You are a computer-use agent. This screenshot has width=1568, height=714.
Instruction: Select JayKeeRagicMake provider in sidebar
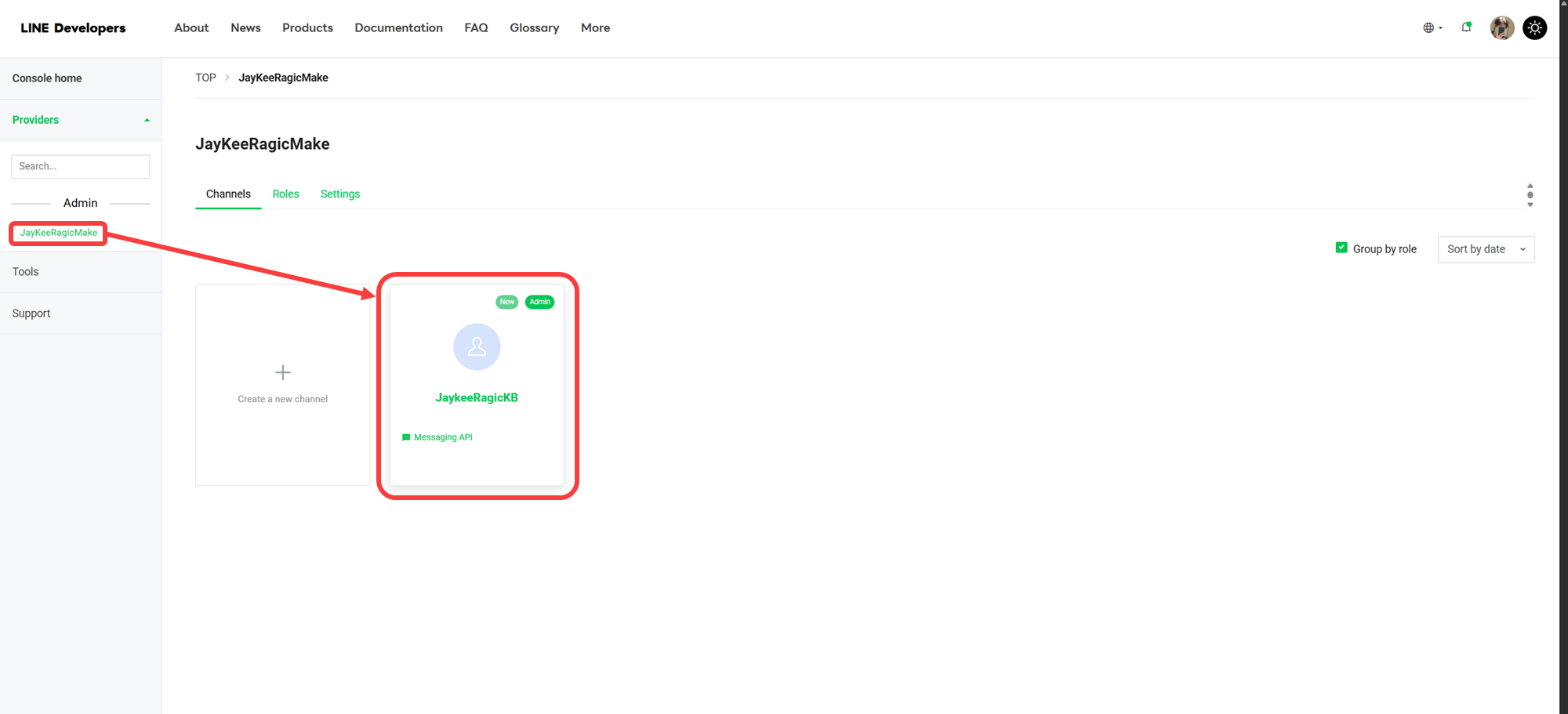(59, 233)
